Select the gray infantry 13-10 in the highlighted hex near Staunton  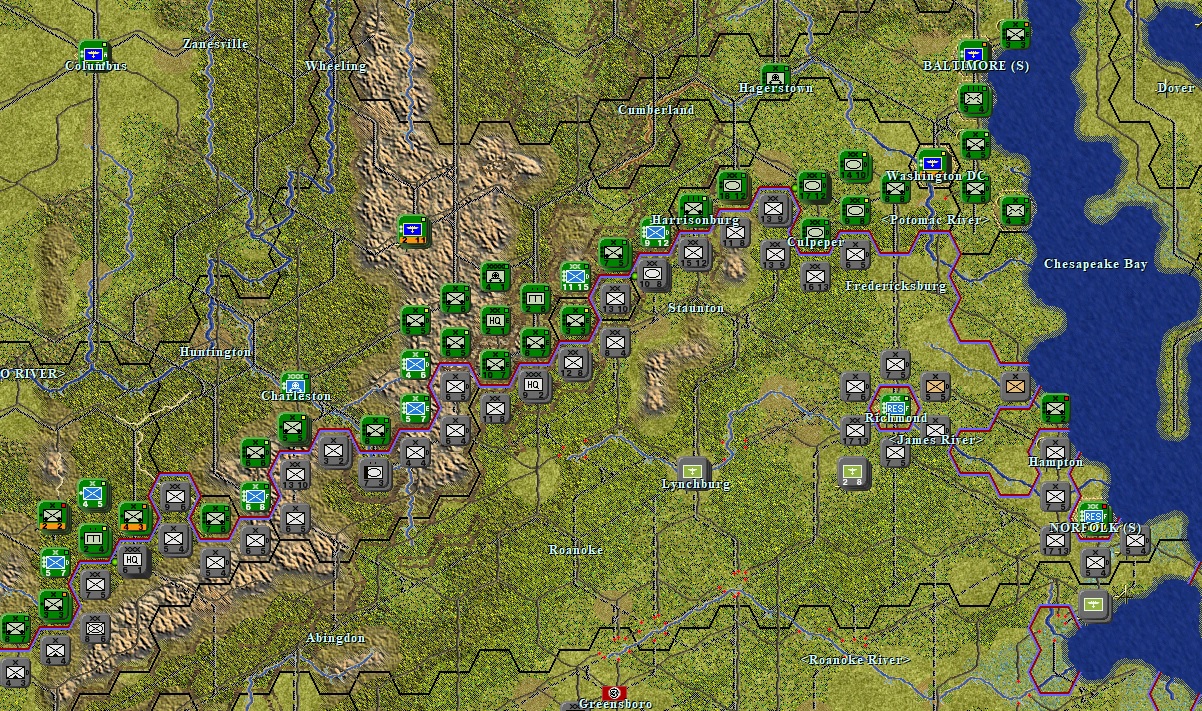(x=615, y=298)
